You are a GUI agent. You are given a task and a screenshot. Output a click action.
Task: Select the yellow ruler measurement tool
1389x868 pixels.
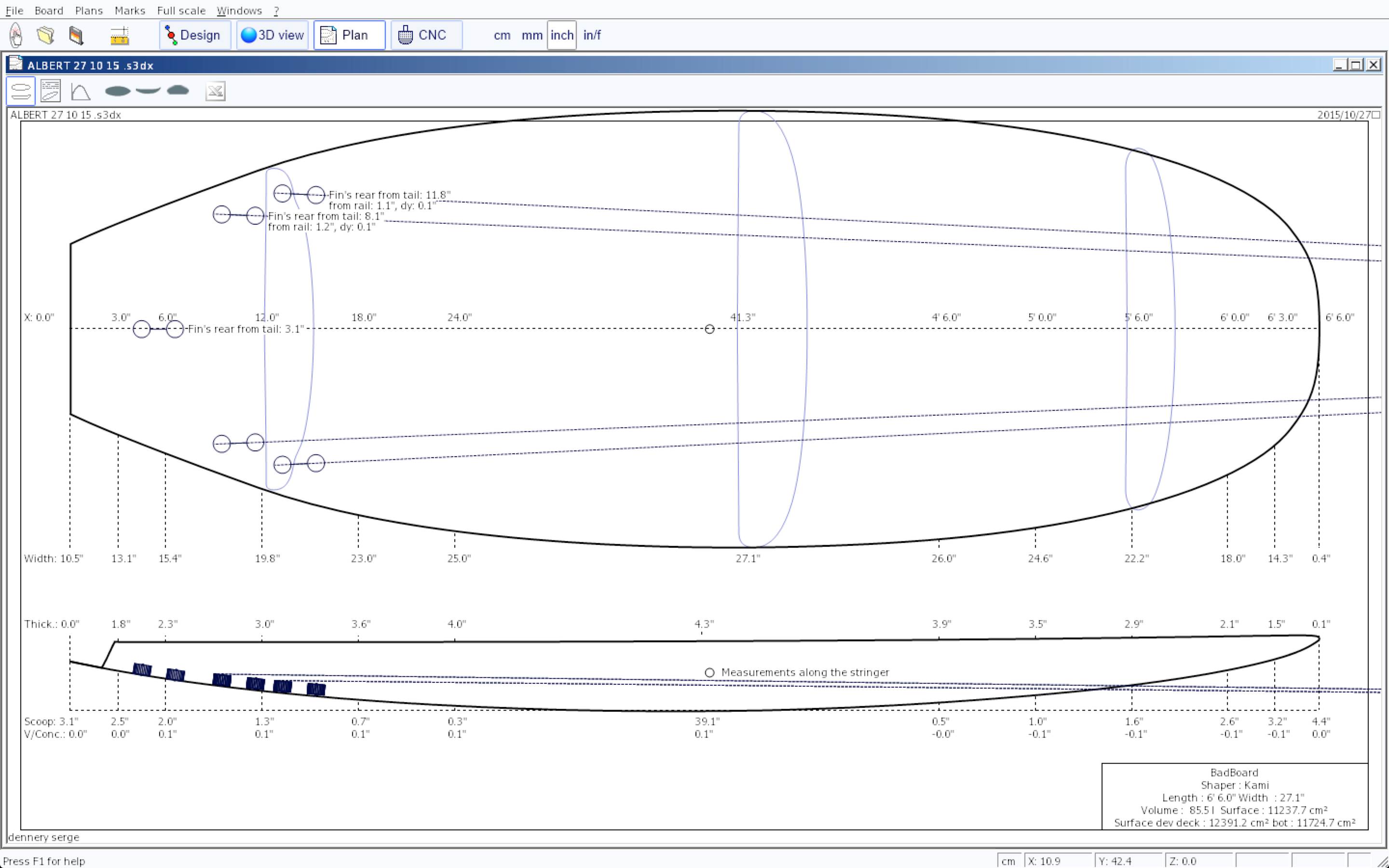120,36
